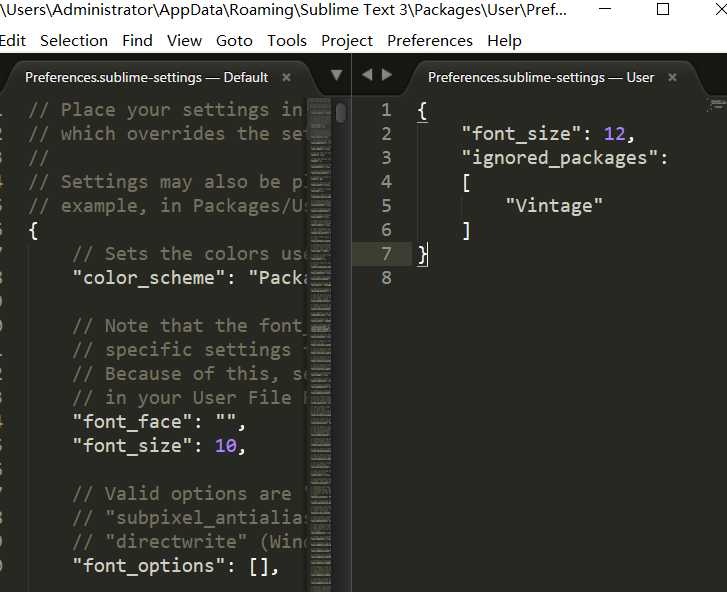This screenshot has height=592, width=727.
Task: Open the Goto menu
Action: [x=234, y=41]
